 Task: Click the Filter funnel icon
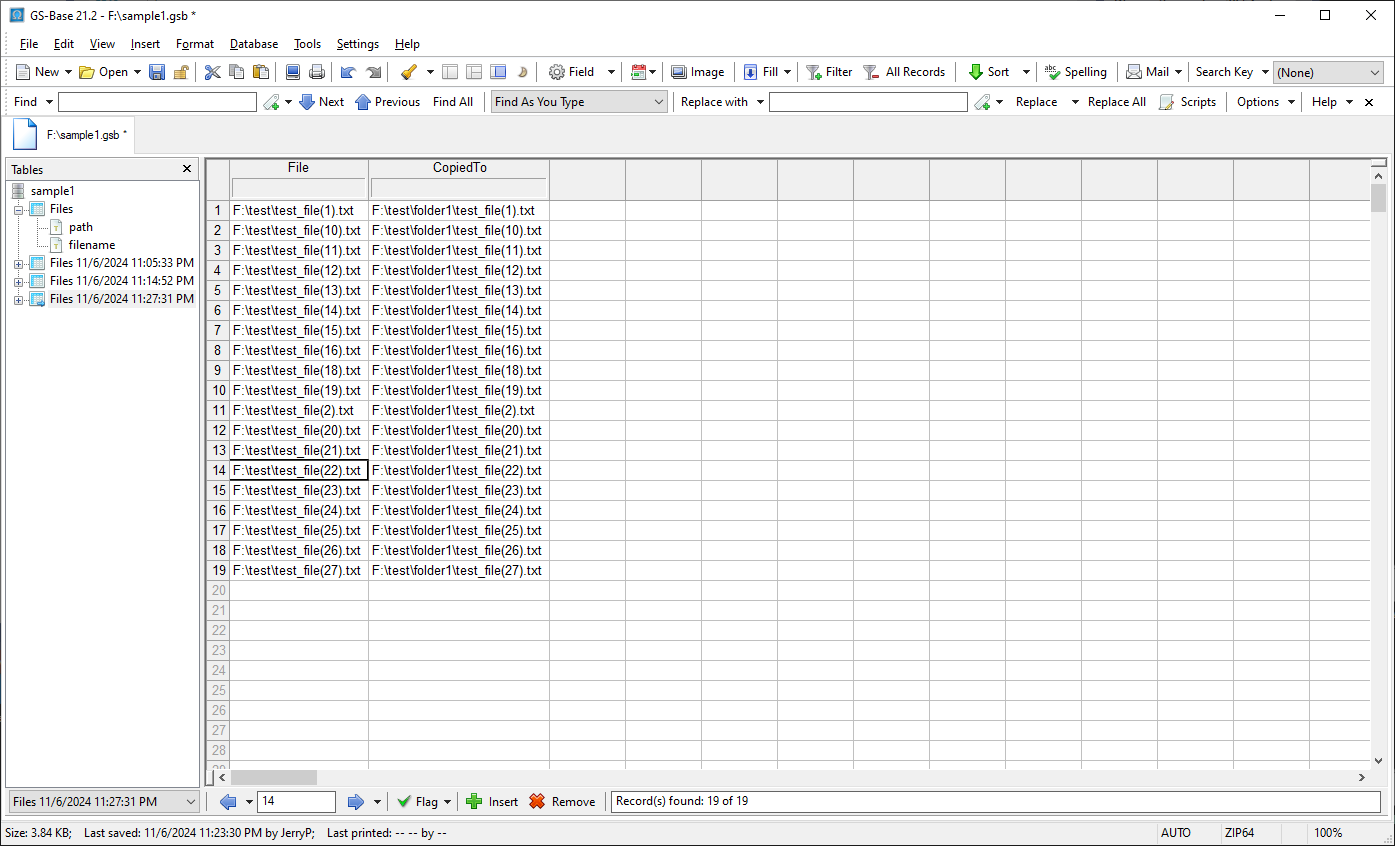click(x=815, y=72)
